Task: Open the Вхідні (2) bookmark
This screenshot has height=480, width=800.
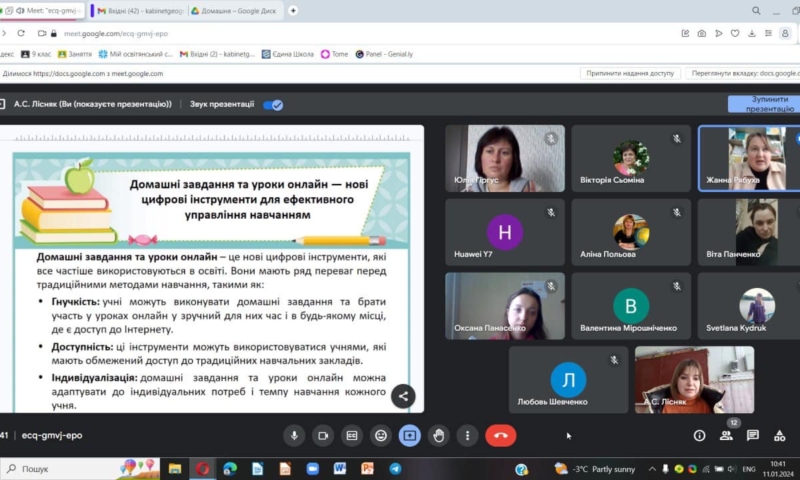Action: pos(217,54)
